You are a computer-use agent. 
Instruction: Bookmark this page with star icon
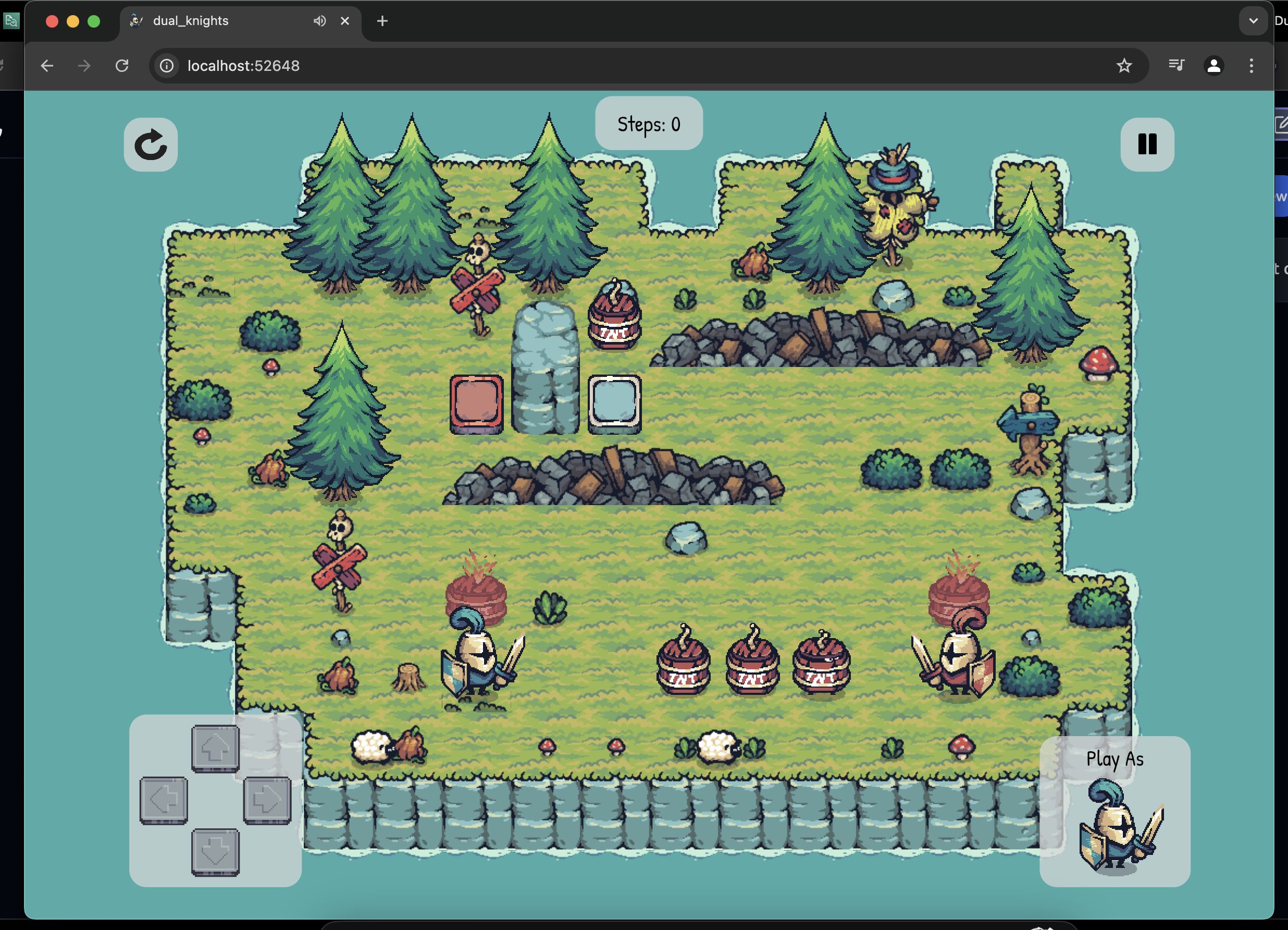coord(1124,66)
